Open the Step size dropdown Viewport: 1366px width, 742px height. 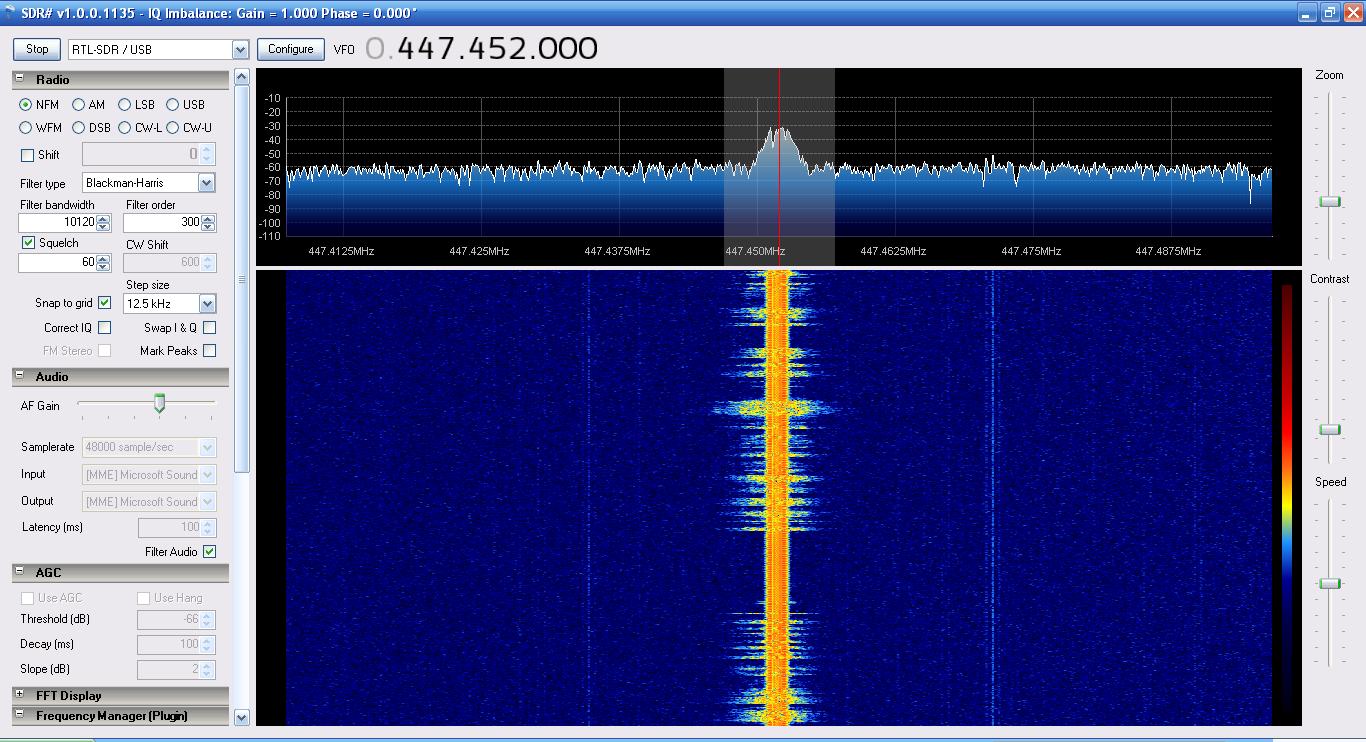point(207,304)
